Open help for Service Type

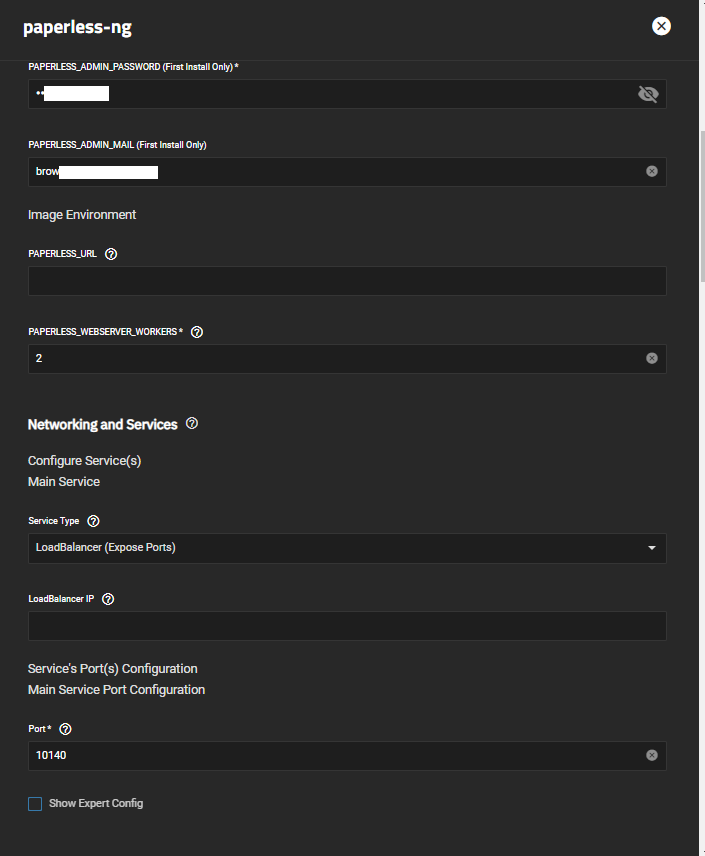(x=93, y=521)
